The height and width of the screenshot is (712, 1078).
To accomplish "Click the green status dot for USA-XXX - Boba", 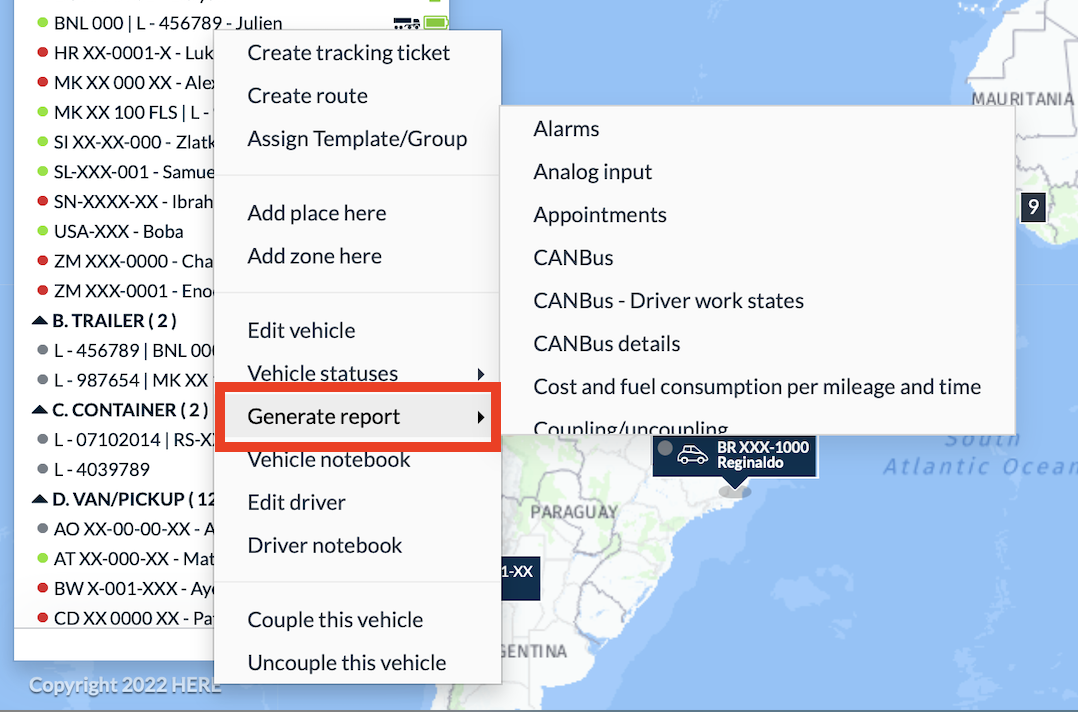I will tap(43, 231).
